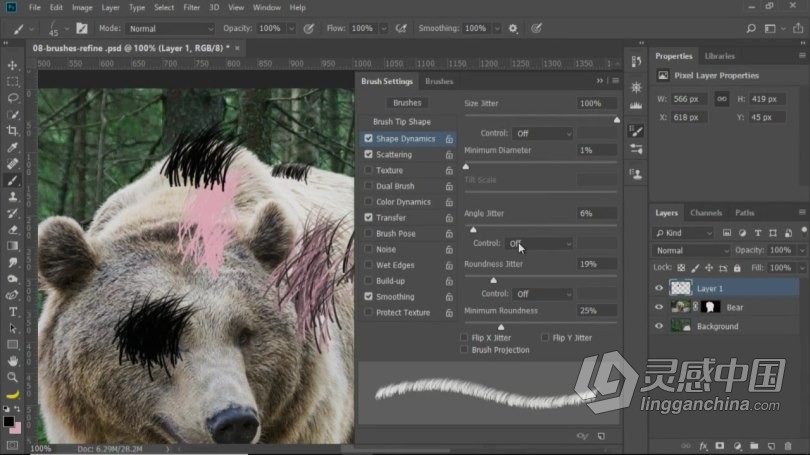Click the Size Jitter slider
Viewport: 810px width, 455px height.
pyautogui.click(x=540, y=116)
